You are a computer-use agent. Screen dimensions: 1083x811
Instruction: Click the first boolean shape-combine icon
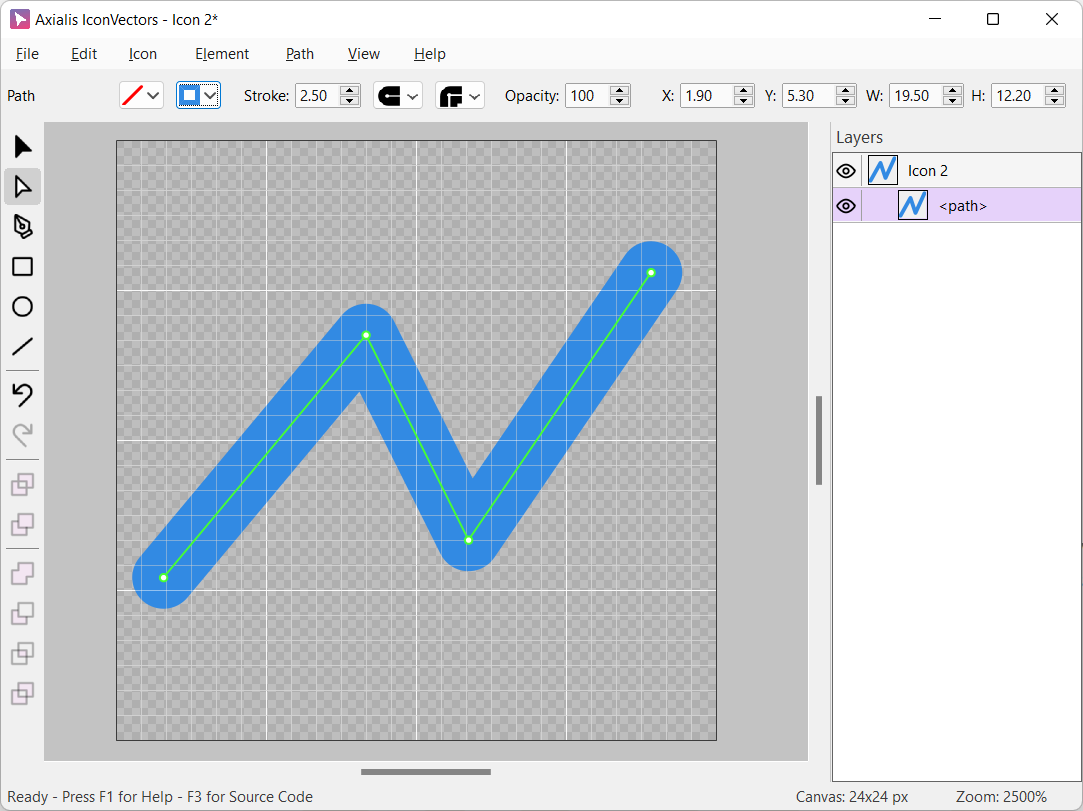coord(22,485)
